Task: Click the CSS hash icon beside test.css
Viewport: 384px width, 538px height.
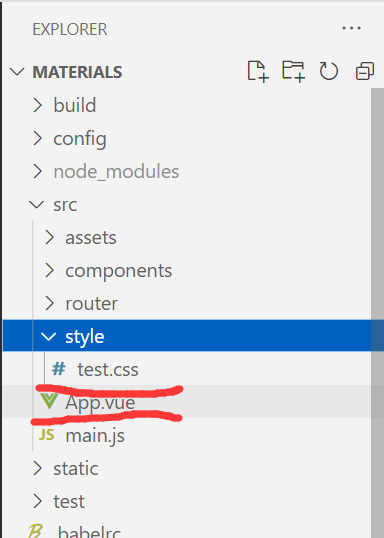Action: (59, 369)
